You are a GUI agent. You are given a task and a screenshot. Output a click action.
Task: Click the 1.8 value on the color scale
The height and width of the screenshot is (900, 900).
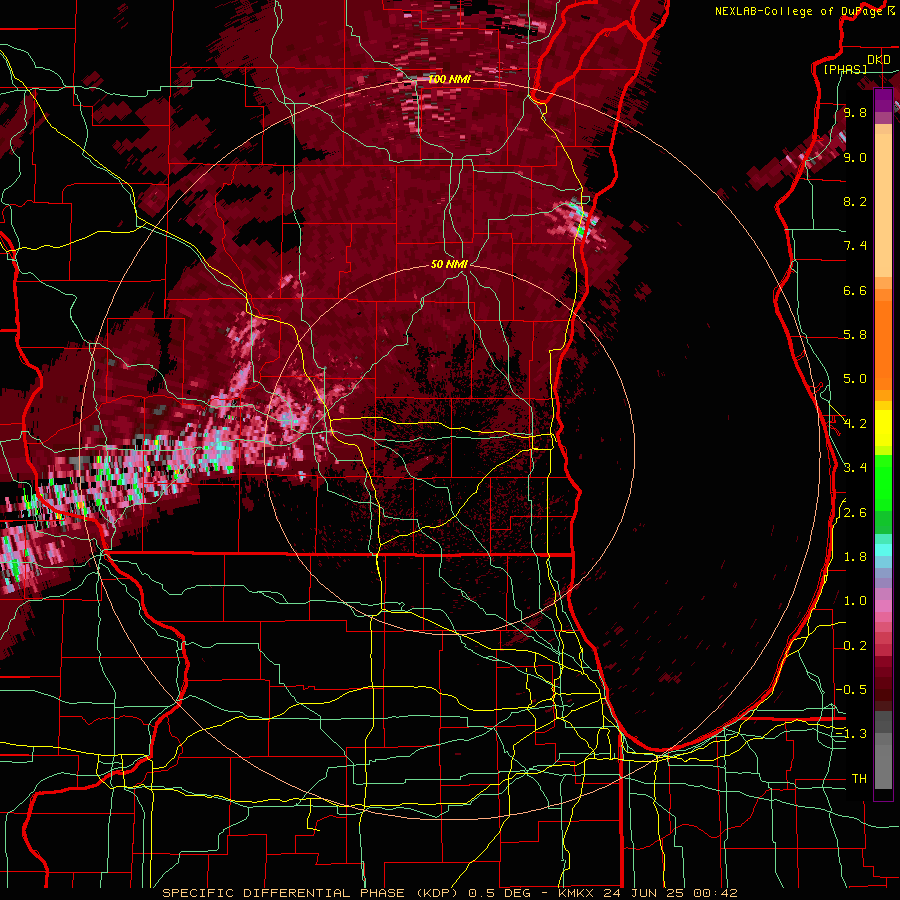click(855, 557)
